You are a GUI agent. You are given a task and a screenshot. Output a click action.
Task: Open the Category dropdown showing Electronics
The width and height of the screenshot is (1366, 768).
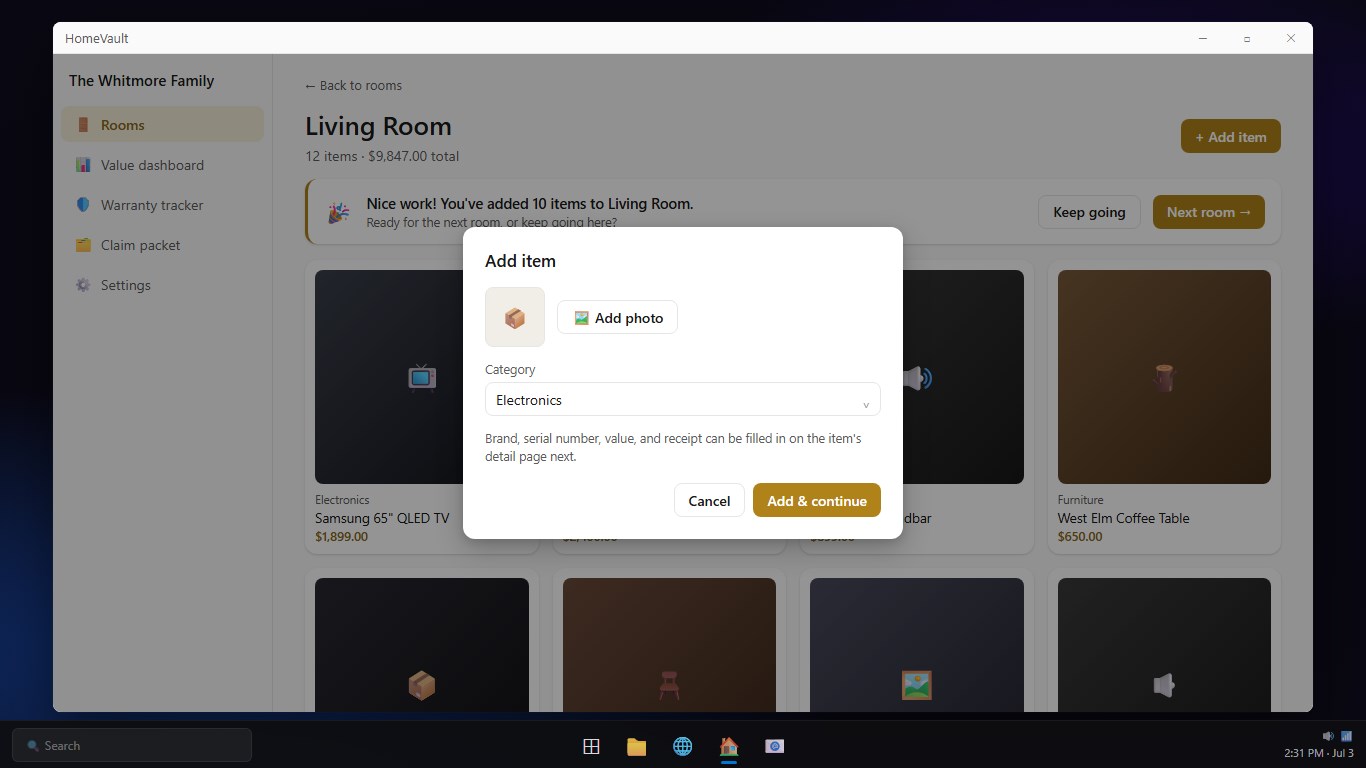coord(682,399)
